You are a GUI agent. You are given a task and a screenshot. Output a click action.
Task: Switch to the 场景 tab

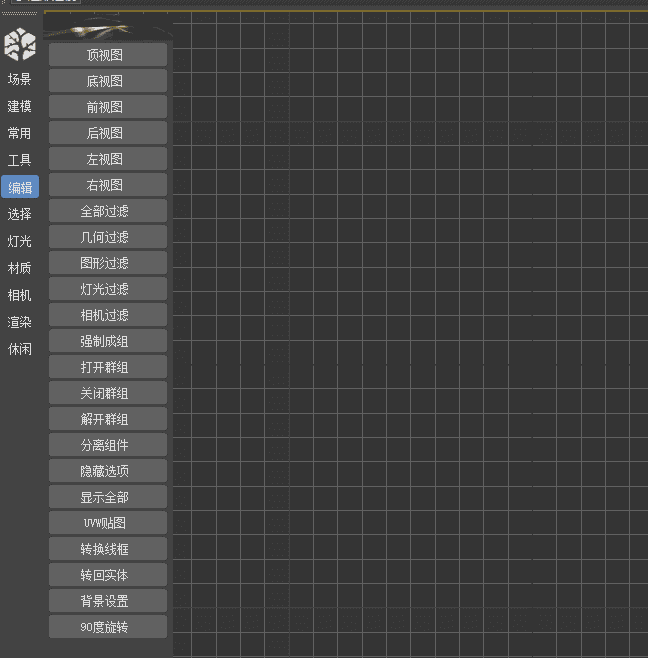click(x=20, y=79)
